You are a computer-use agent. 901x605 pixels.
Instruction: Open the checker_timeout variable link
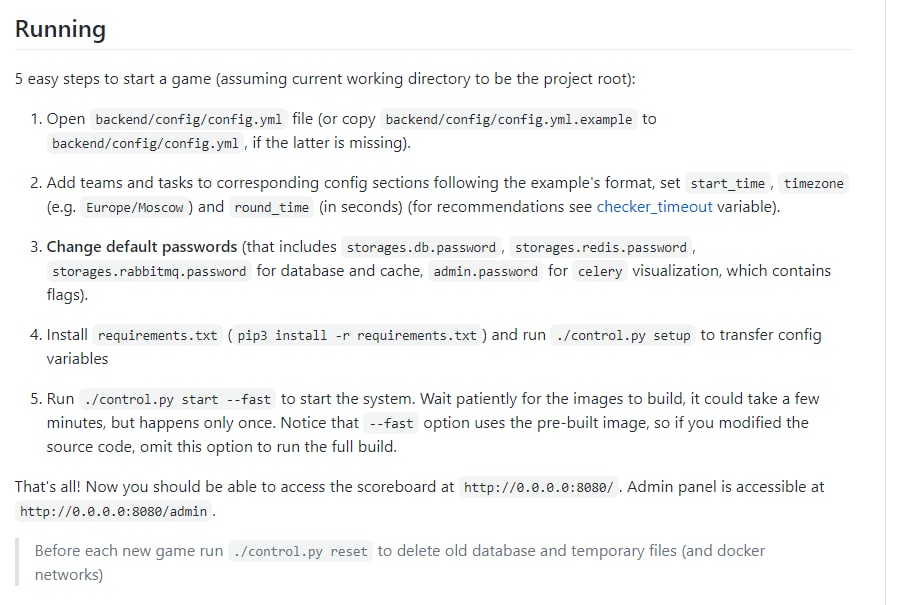pos(654,207)
